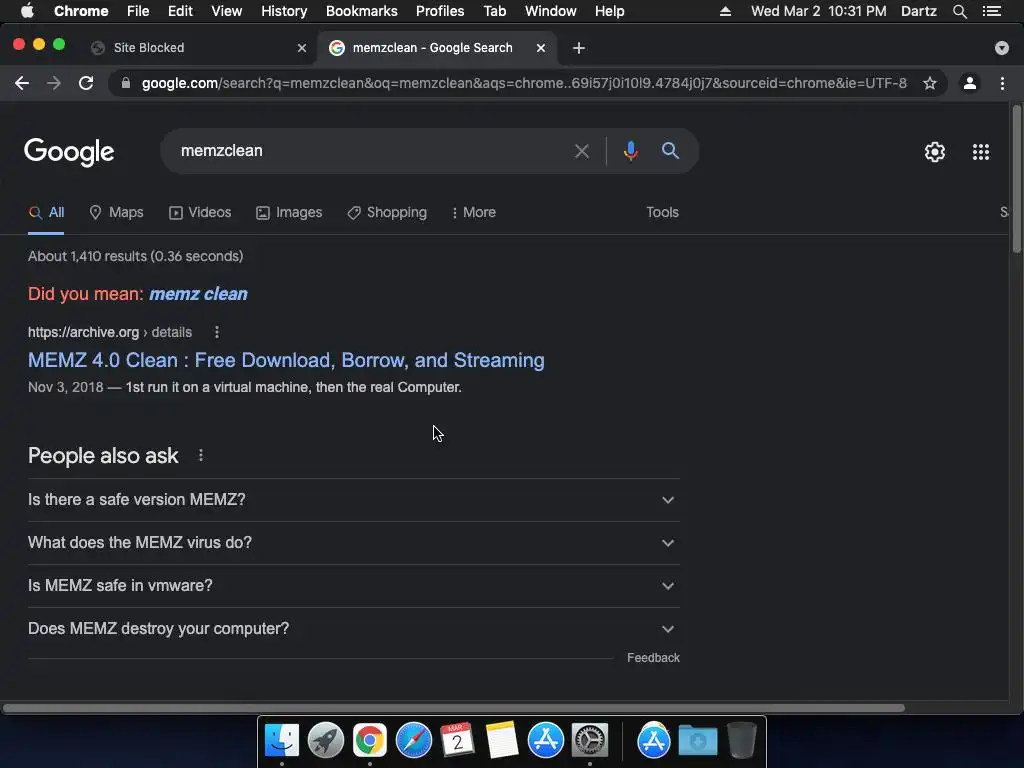Open the Window menu
This screenshot has height=768, width=1024.
point(551,11)
